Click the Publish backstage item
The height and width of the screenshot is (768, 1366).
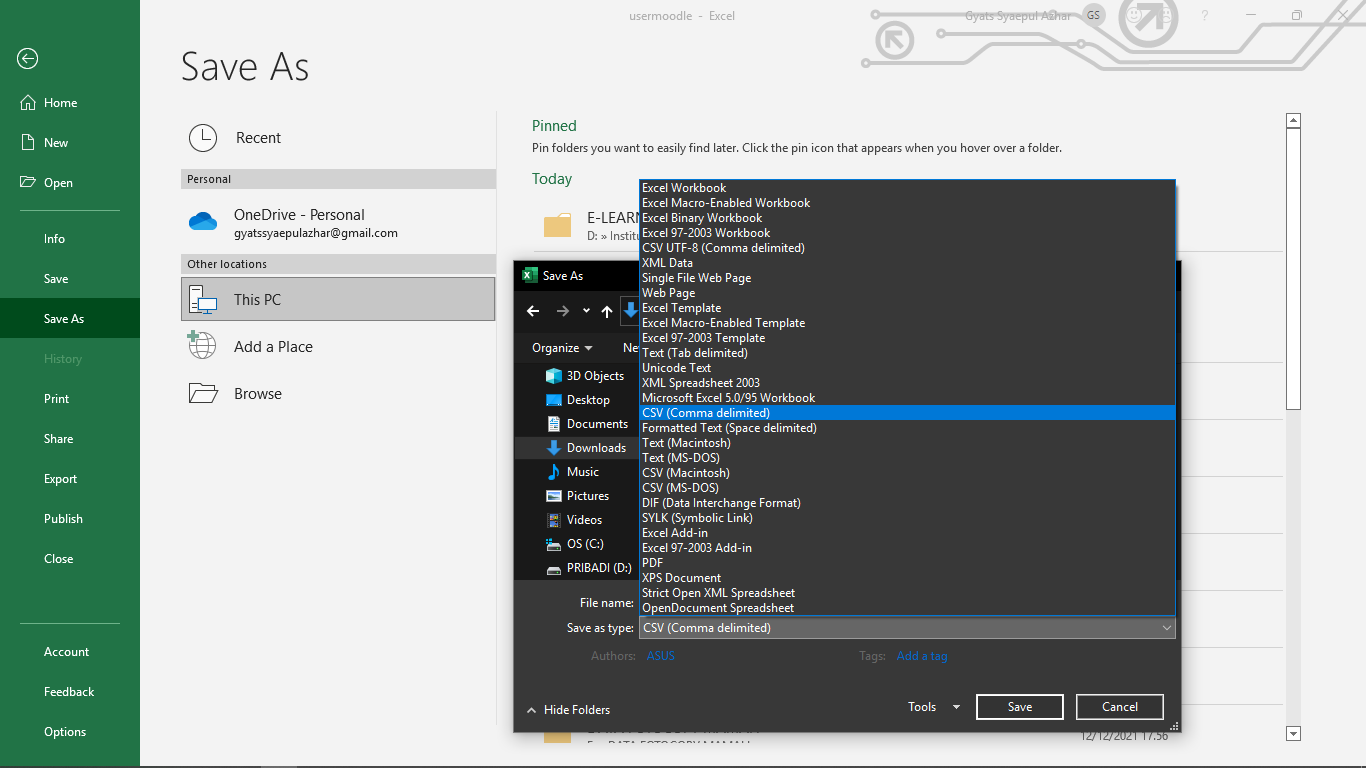click(70, 519)
